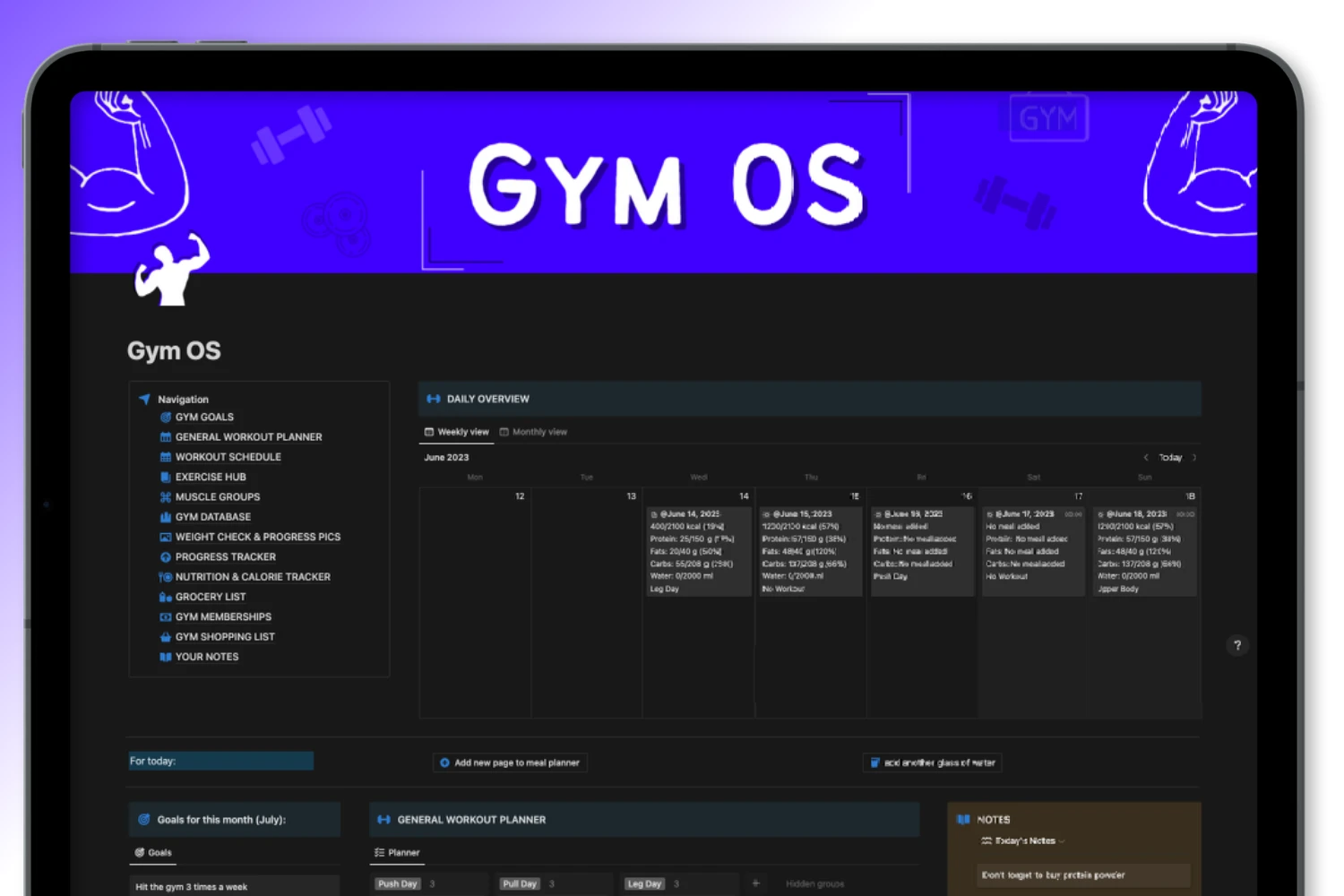Open GYM DATABASE page

(x=213, y=517)
